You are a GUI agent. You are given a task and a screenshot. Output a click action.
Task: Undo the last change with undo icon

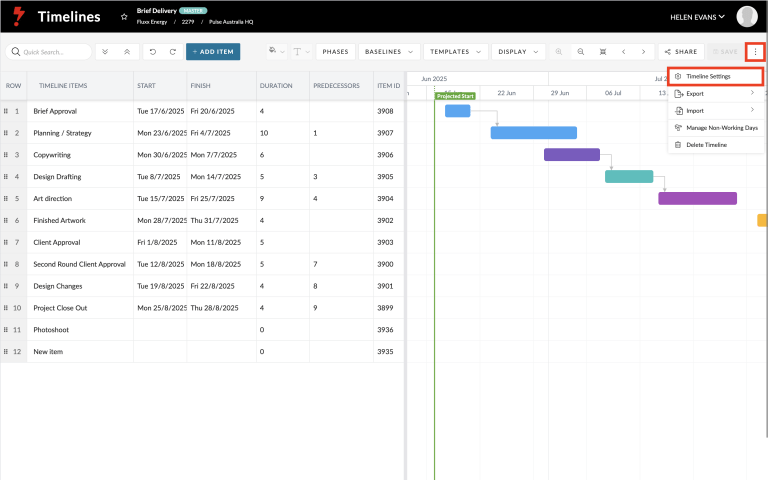153,51
